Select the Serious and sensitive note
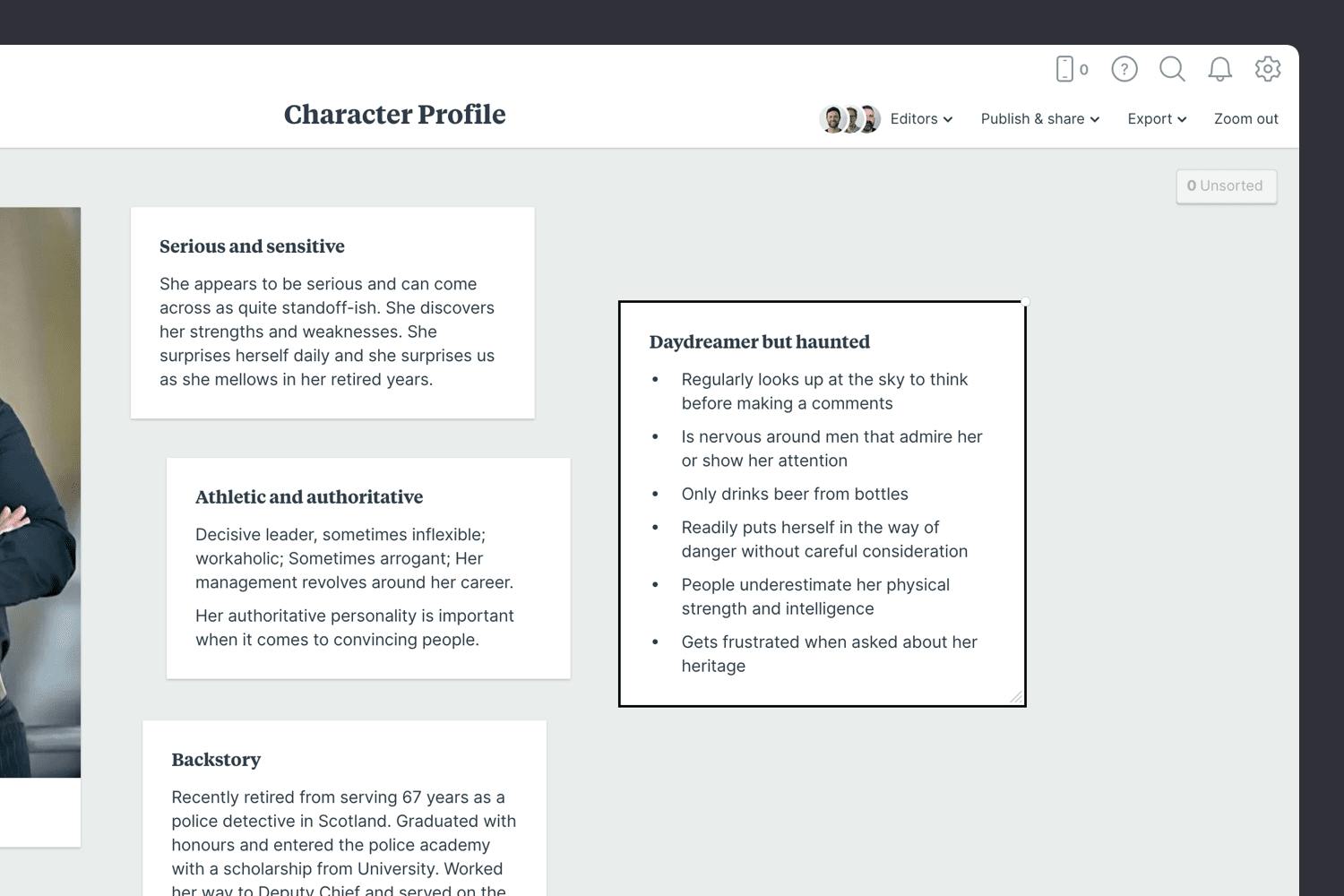Image resolution: width=1344 pixels, height=896 pixels. (x=332, y=313)
